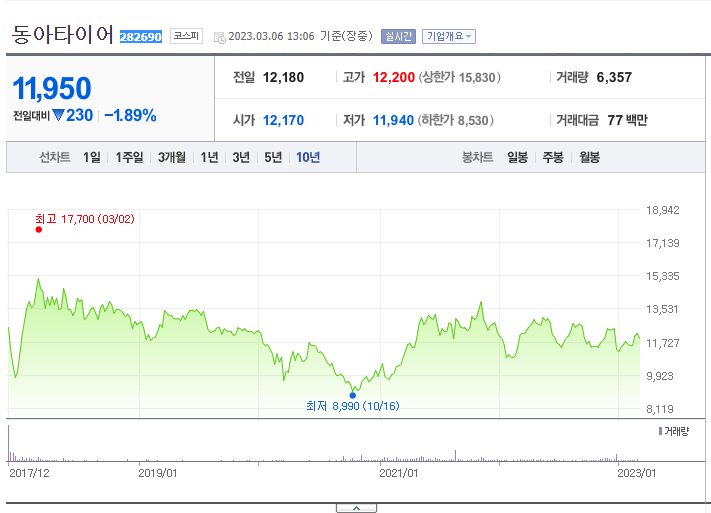
Task: Click the 2021/01 axis date label
Action: click(399, 473)
